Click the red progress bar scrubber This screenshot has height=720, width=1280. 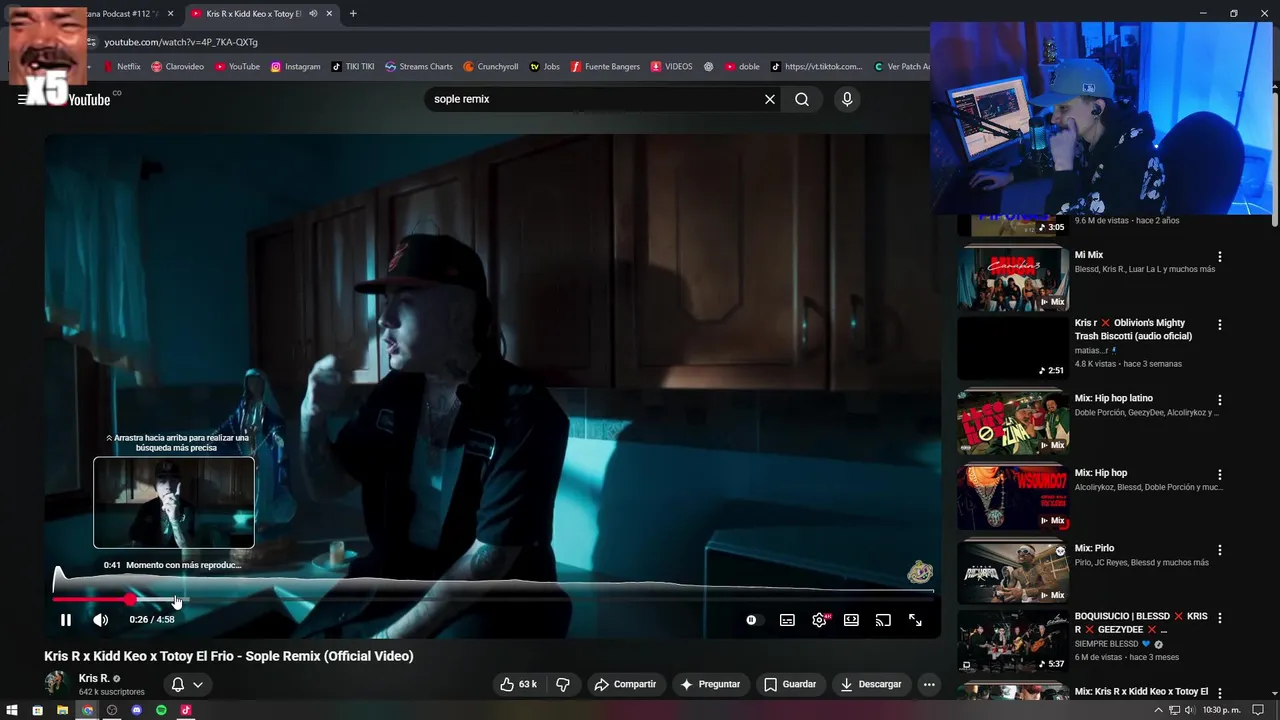[131, 599]
